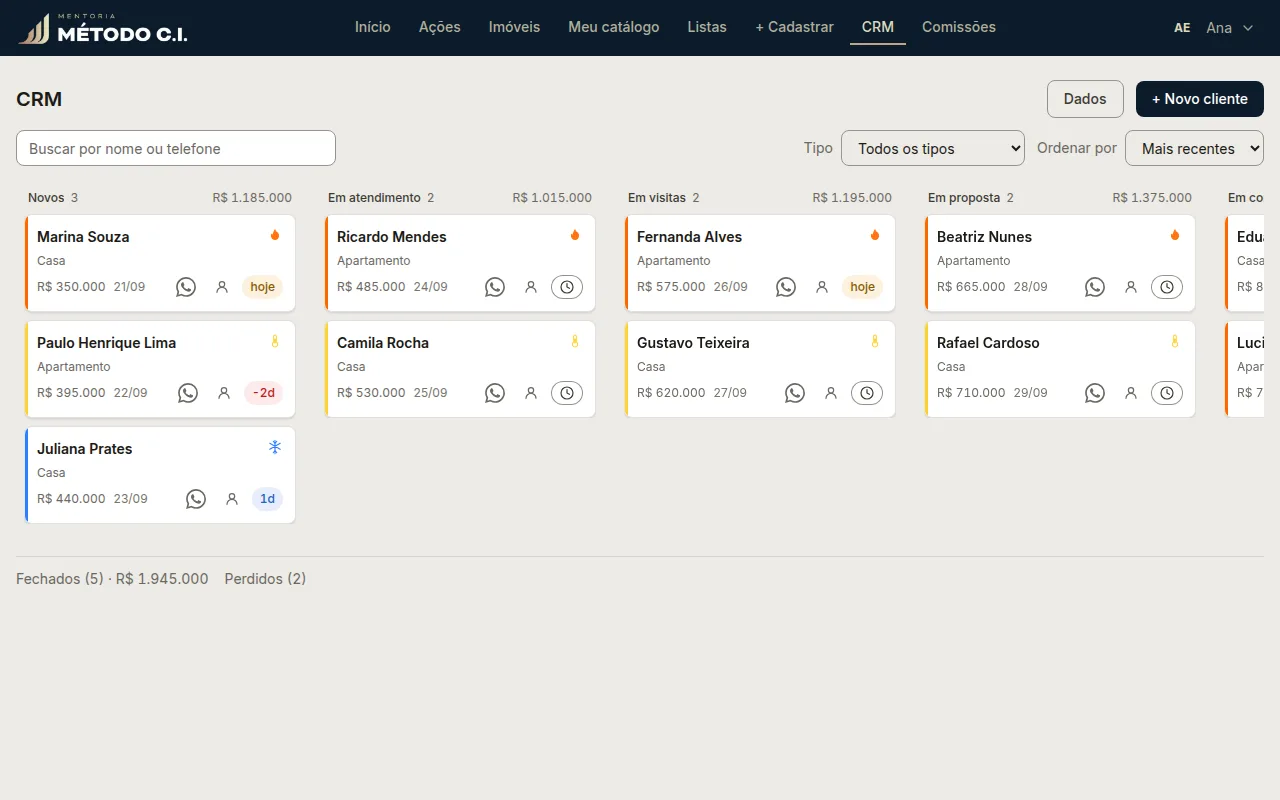Open profile icon on Marina Souza card
Screen dimensions: 1280x800
(222, 287)
